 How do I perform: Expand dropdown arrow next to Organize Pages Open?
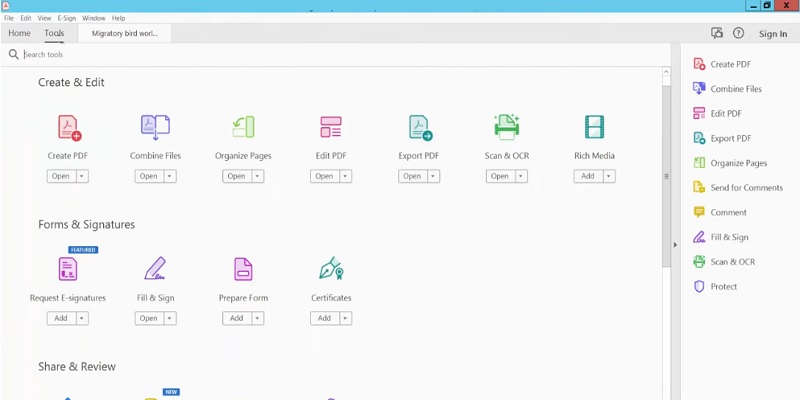[258, 176]
